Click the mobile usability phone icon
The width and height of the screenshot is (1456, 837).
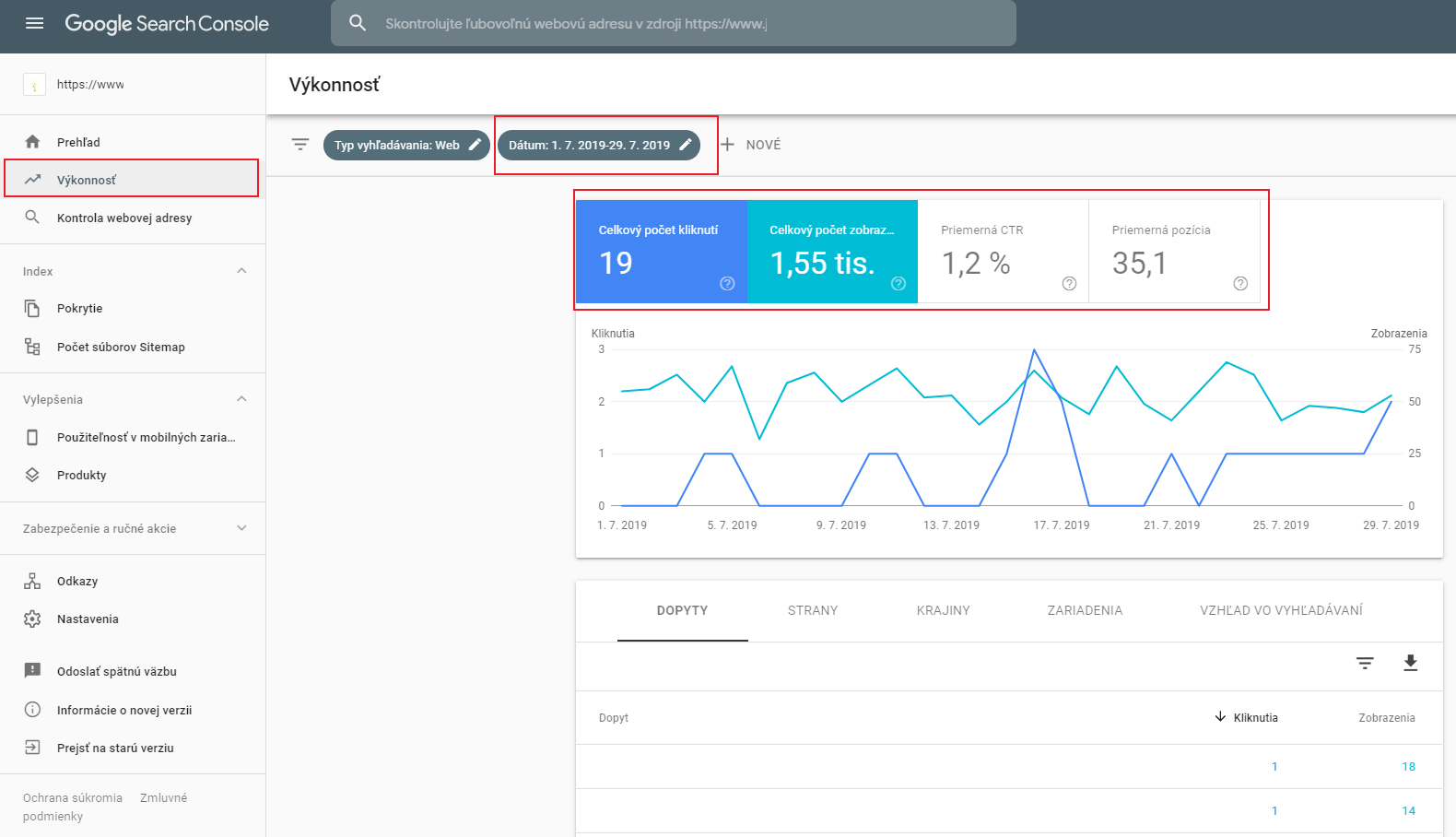coord(32,437)
